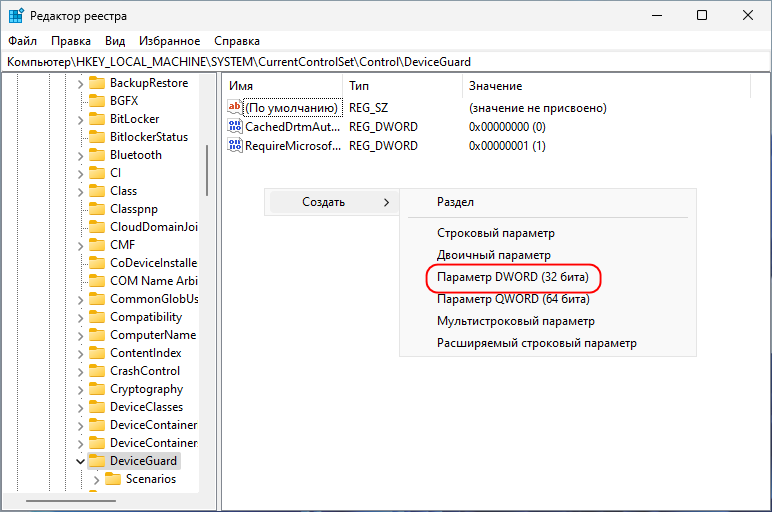Viewport: 772px width, 512px height.
Task: Click the registry path address bar
Action: pos(385,62)
